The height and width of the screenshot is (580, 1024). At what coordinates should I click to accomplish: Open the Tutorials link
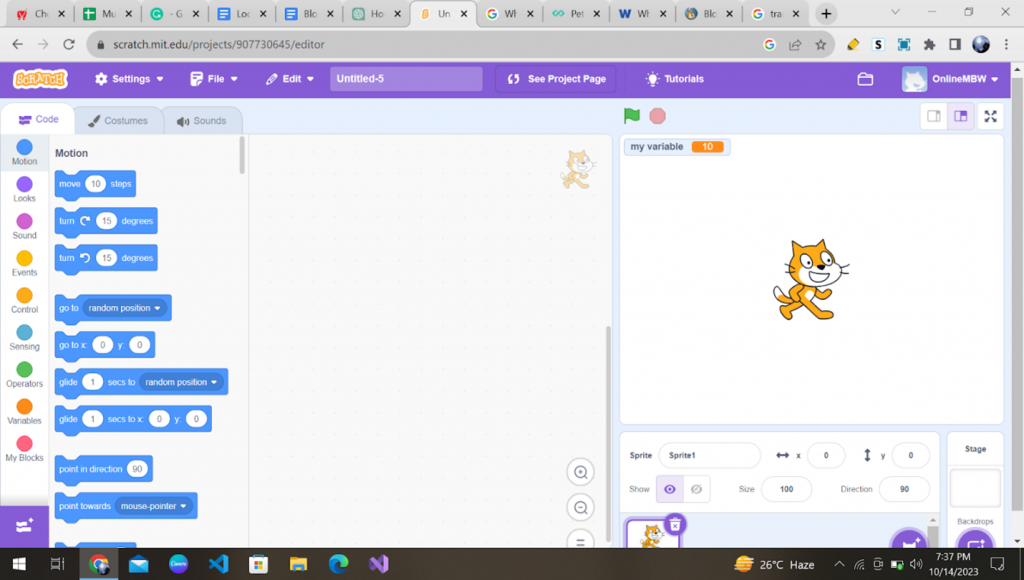(675, 79)
